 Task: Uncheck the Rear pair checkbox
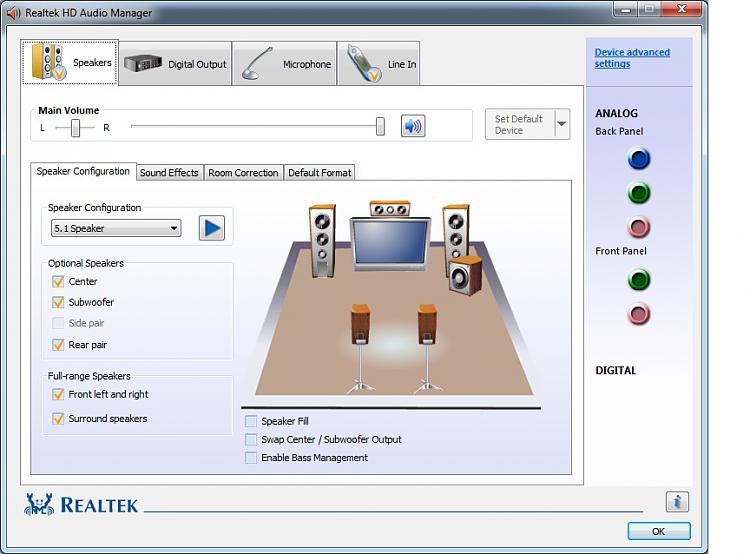click(58, 345)
